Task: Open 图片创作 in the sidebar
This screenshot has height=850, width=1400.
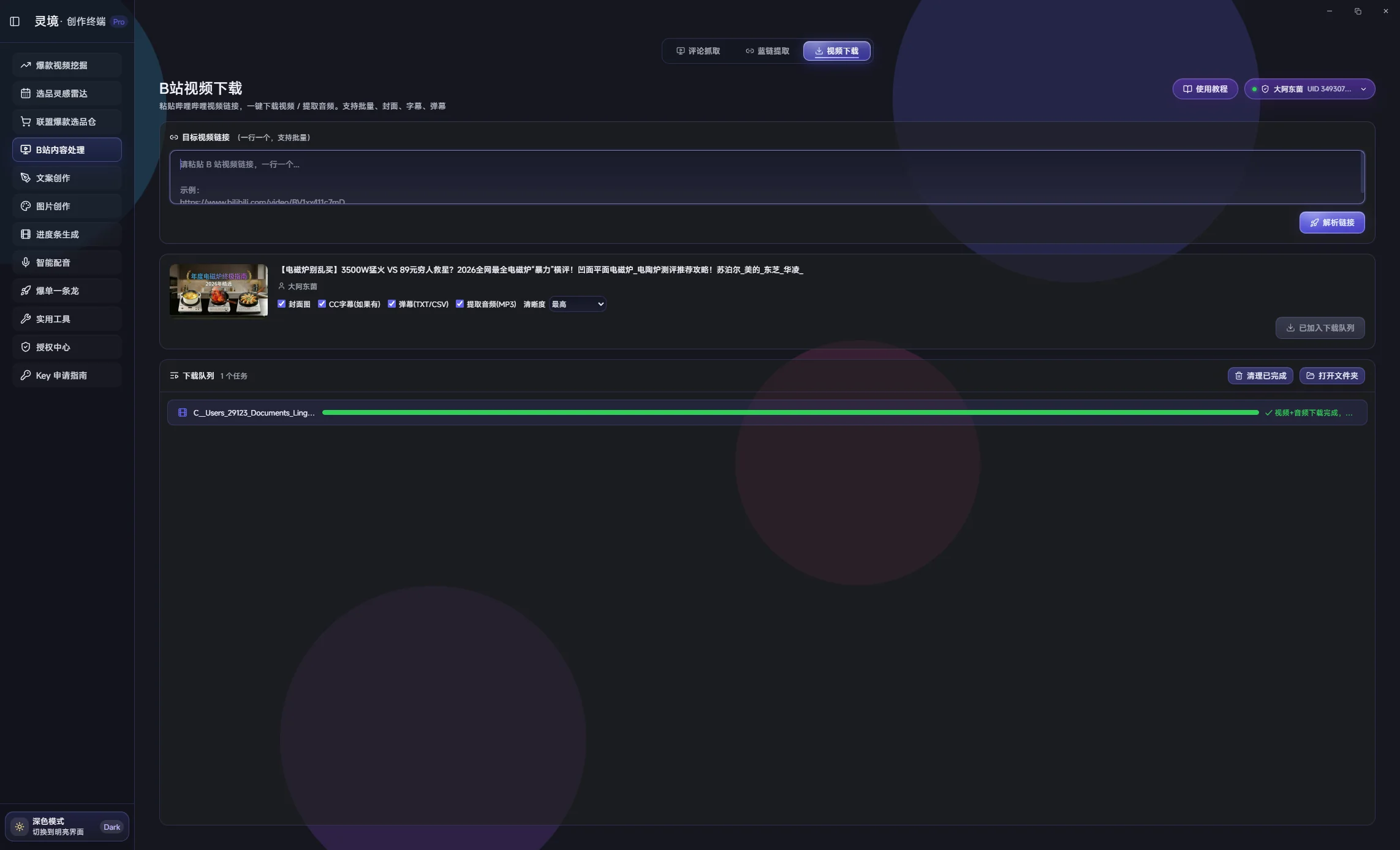Action: coord(67,206)
